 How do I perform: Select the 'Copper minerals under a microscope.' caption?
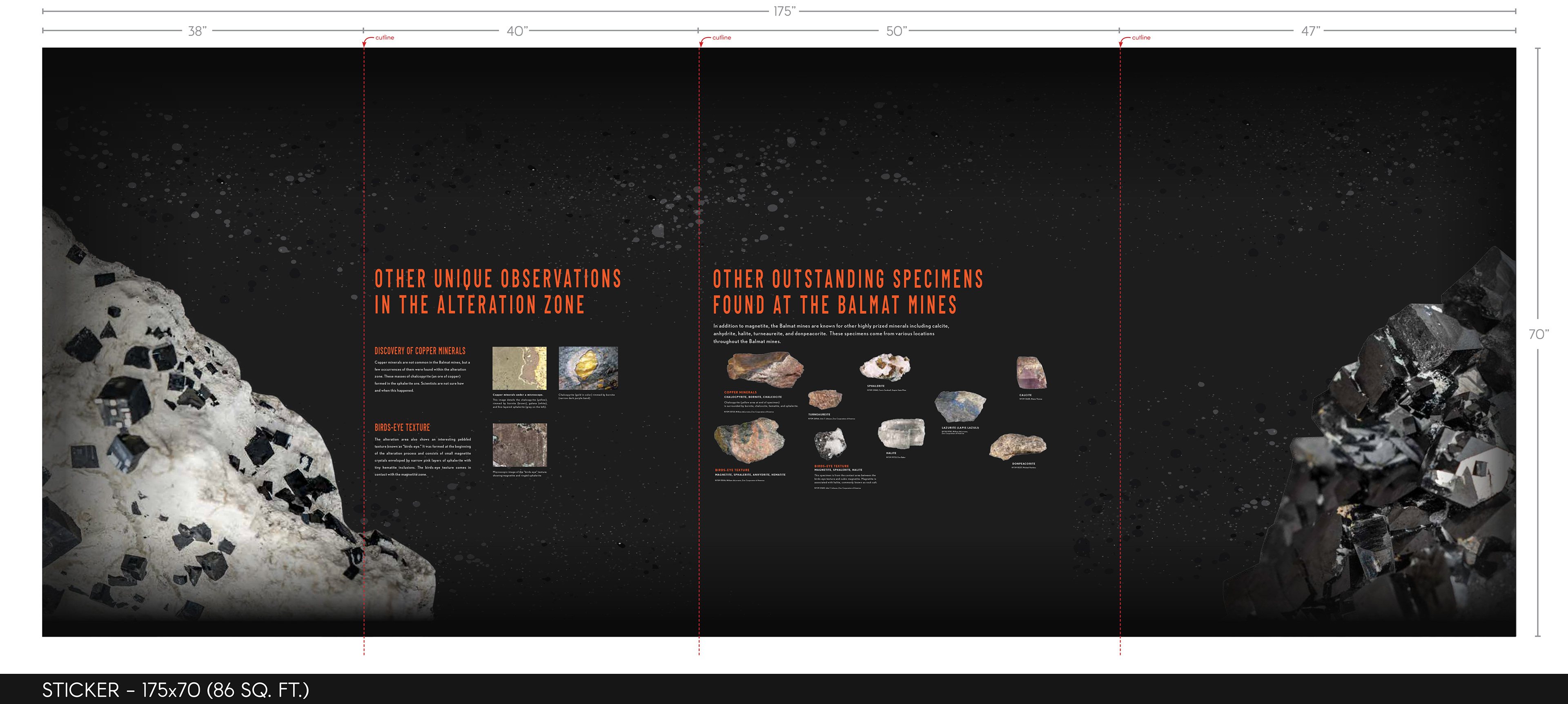517,395
